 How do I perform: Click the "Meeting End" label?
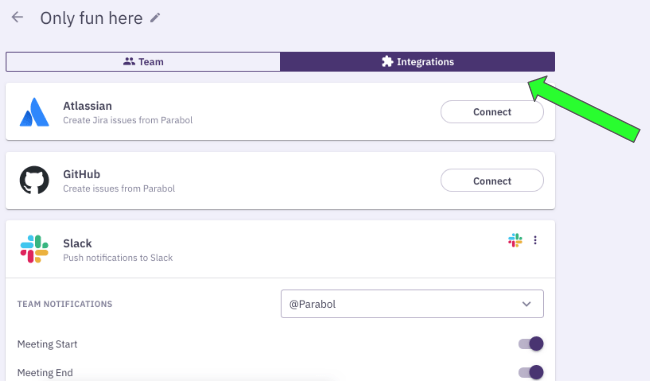click(x=45, y=373)
